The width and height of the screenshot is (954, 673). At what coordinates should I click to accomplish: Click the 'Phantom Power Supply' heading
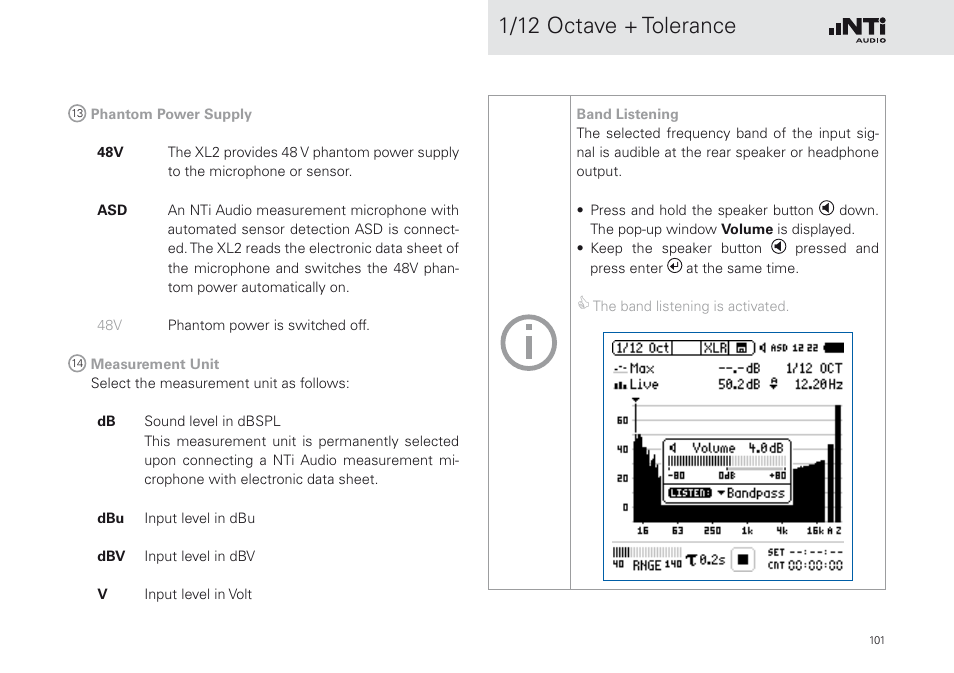tap(171, 114)
